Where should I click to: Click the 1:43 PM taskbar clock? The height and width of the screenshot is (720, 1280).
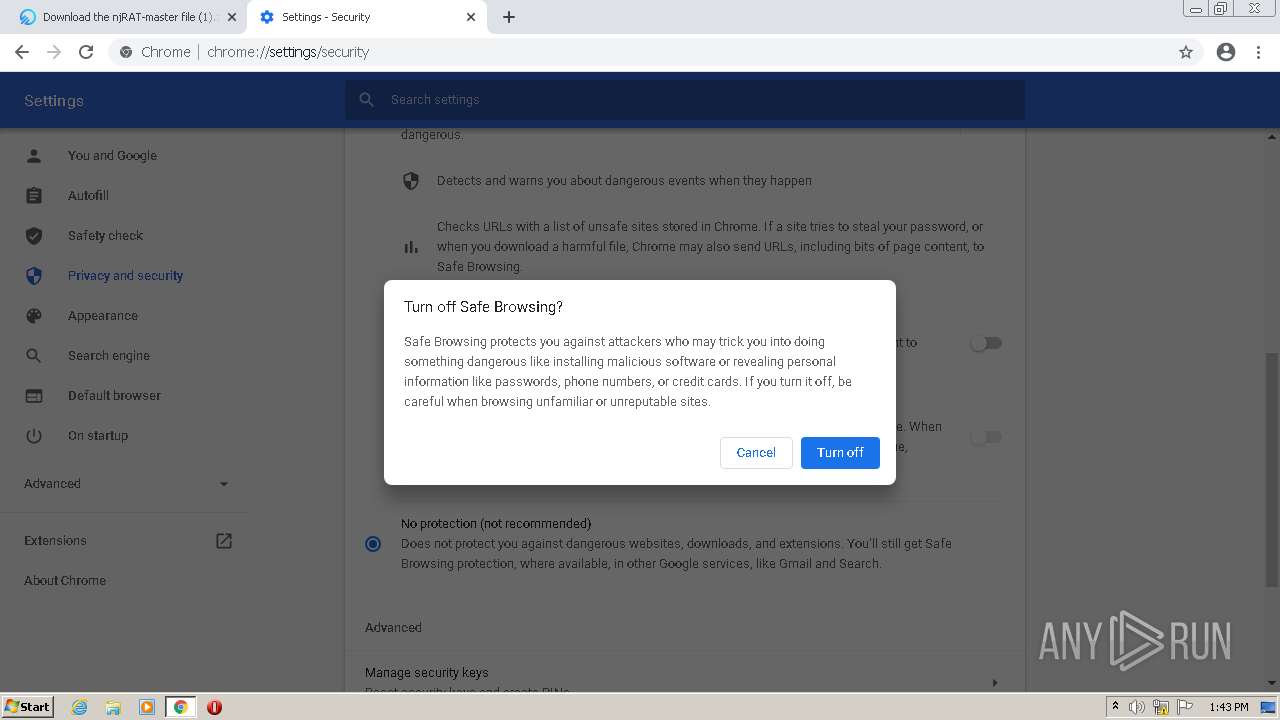(1229, 707)
